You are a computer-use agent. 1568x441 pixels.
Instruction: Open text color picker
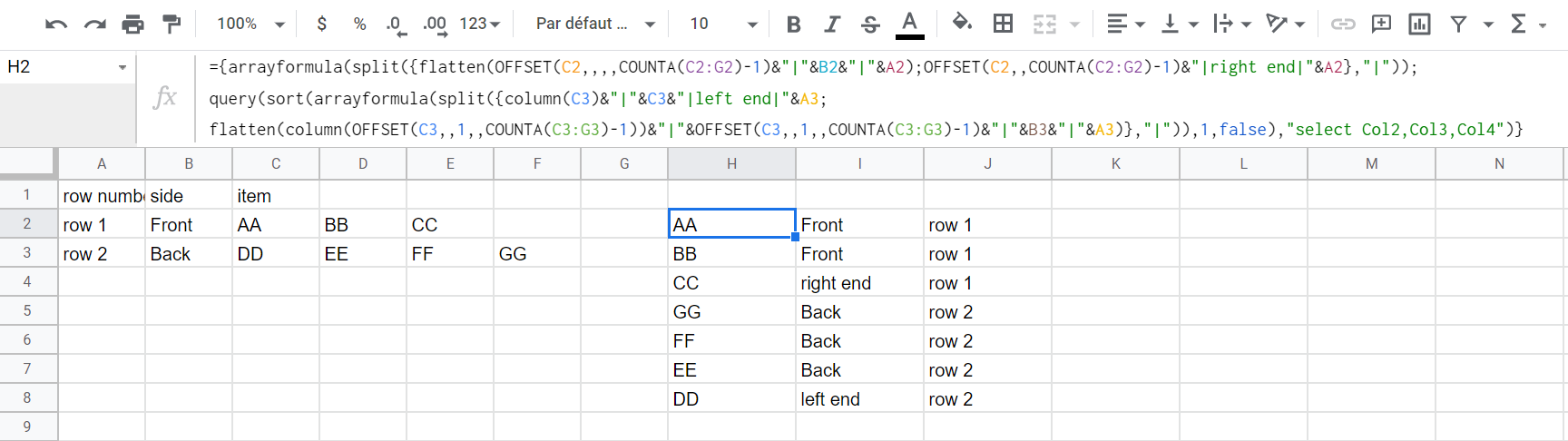(909, 24)
